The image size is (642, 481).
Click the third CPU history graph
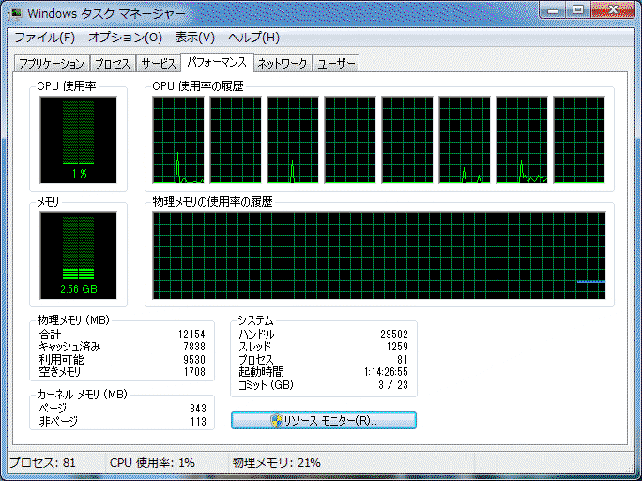coord(293,140)
